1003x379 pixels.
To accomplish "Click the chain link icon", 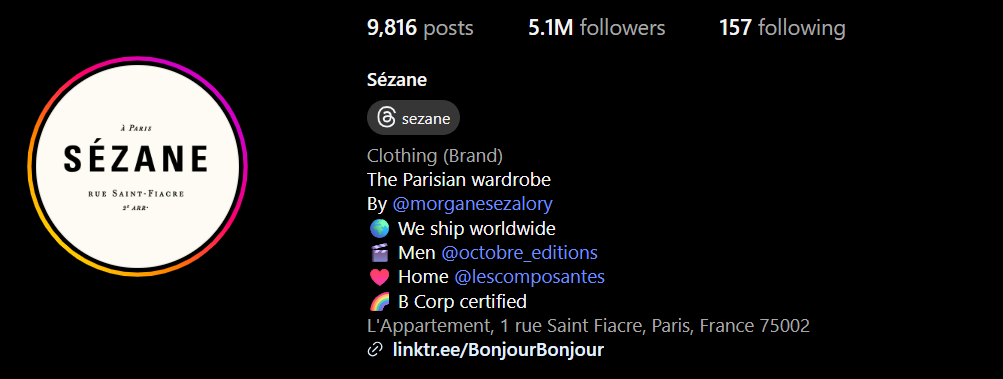I will coord(375,350).
